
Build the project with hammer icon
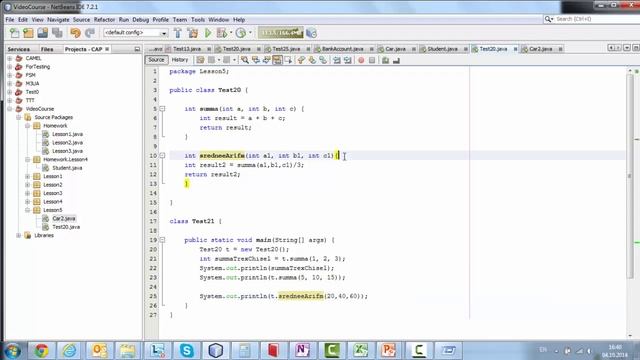pos(178,33)
